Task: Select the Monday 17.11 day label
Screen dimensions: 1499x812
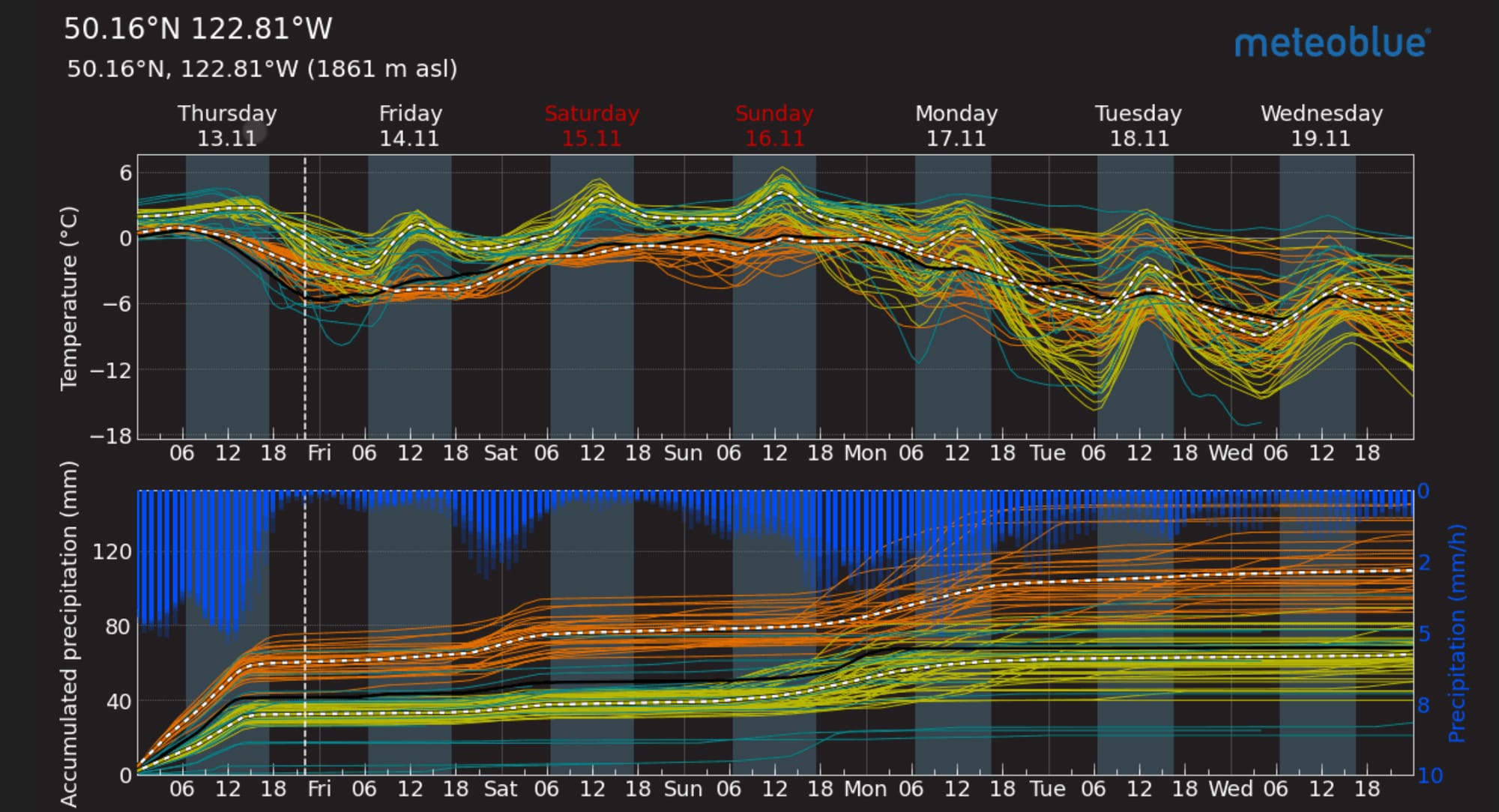Action: tap(956, 126)
